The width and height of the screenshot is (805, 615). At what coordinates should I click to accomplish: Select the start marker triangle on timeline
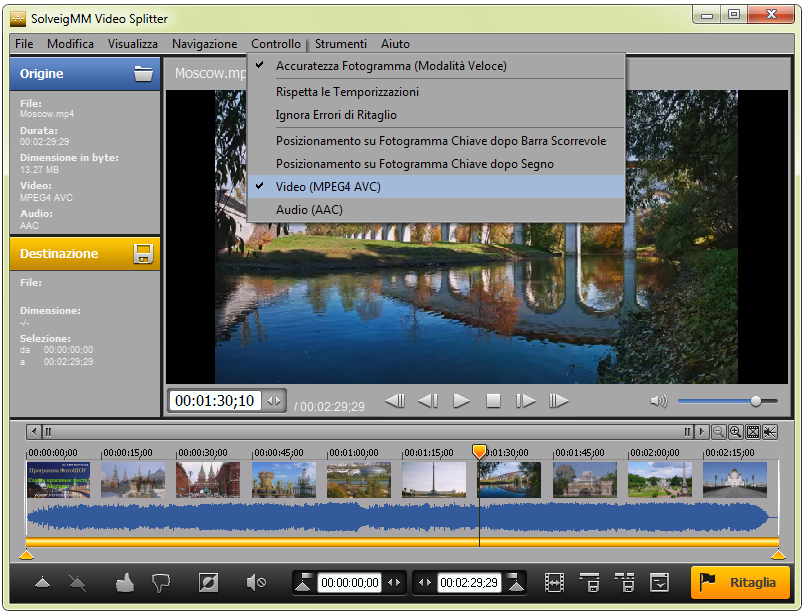click(26, 554)
